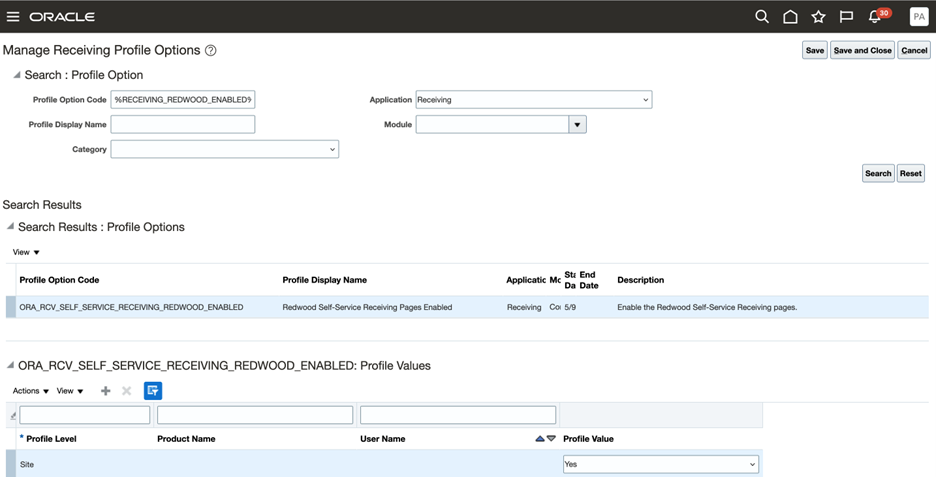Open the navigator hamburger menu
936x477 pixels.
point(13,17)
